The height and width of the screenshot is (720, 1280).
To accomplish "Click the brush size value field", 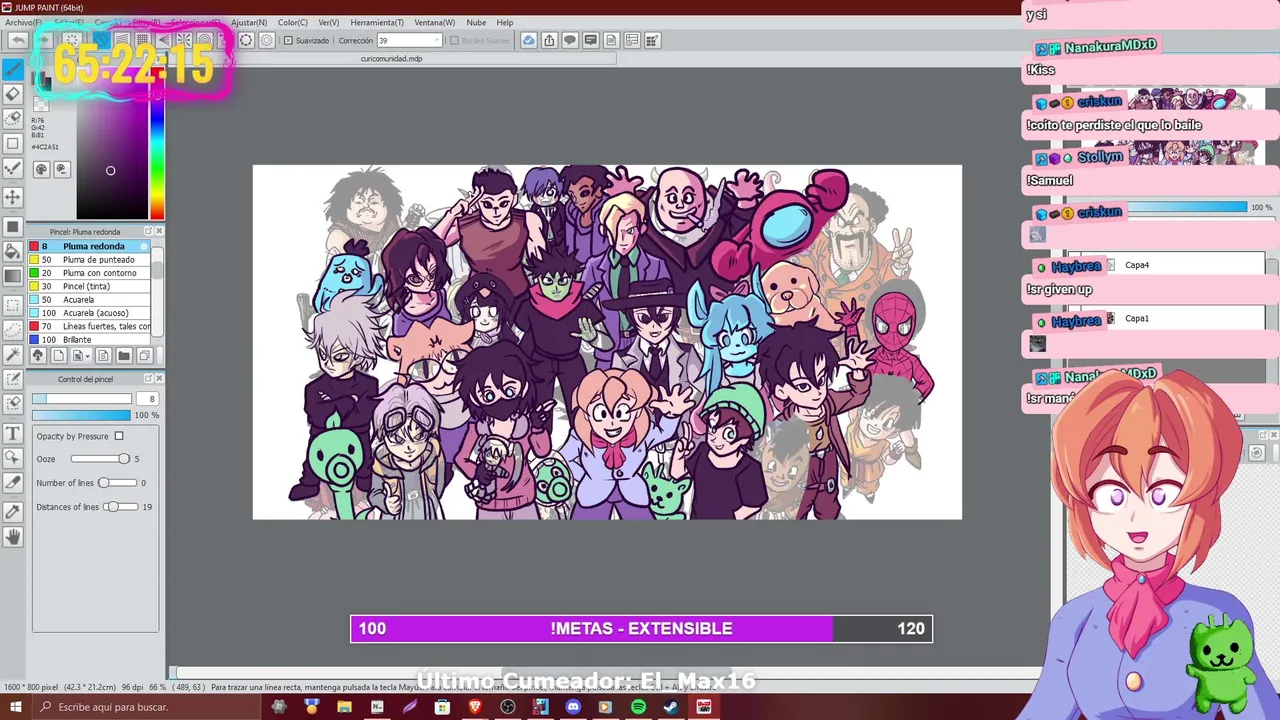I will point(146,399).
